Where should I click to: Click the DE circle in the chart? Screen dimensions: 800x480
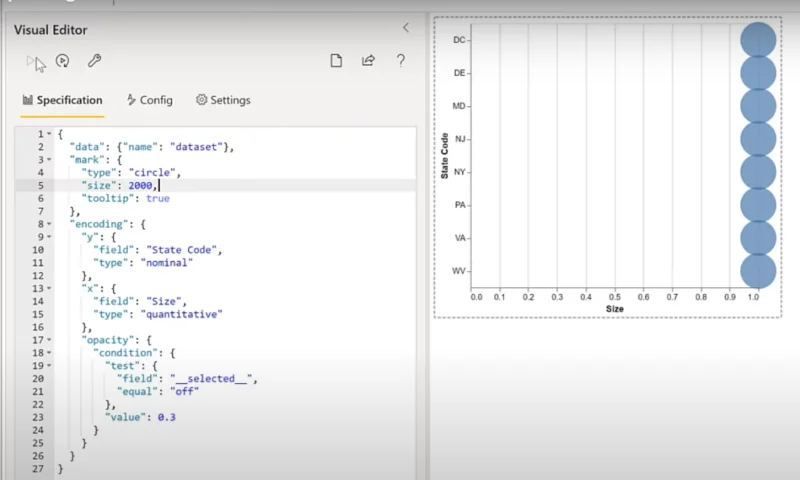[758, 73]
